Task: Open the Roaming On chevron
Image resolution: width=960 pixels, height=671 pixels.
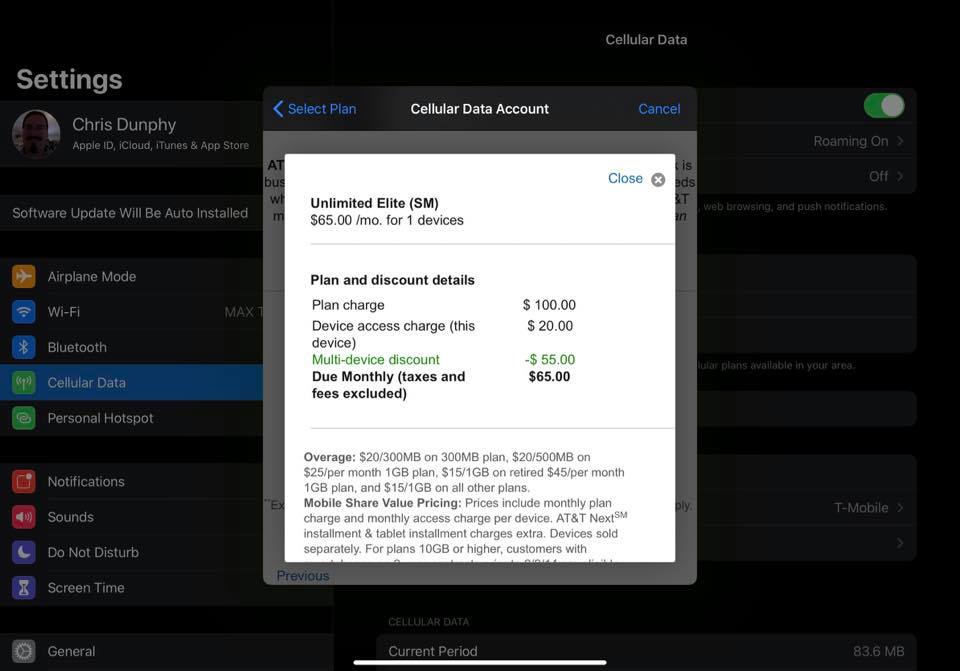Action: 900,141
